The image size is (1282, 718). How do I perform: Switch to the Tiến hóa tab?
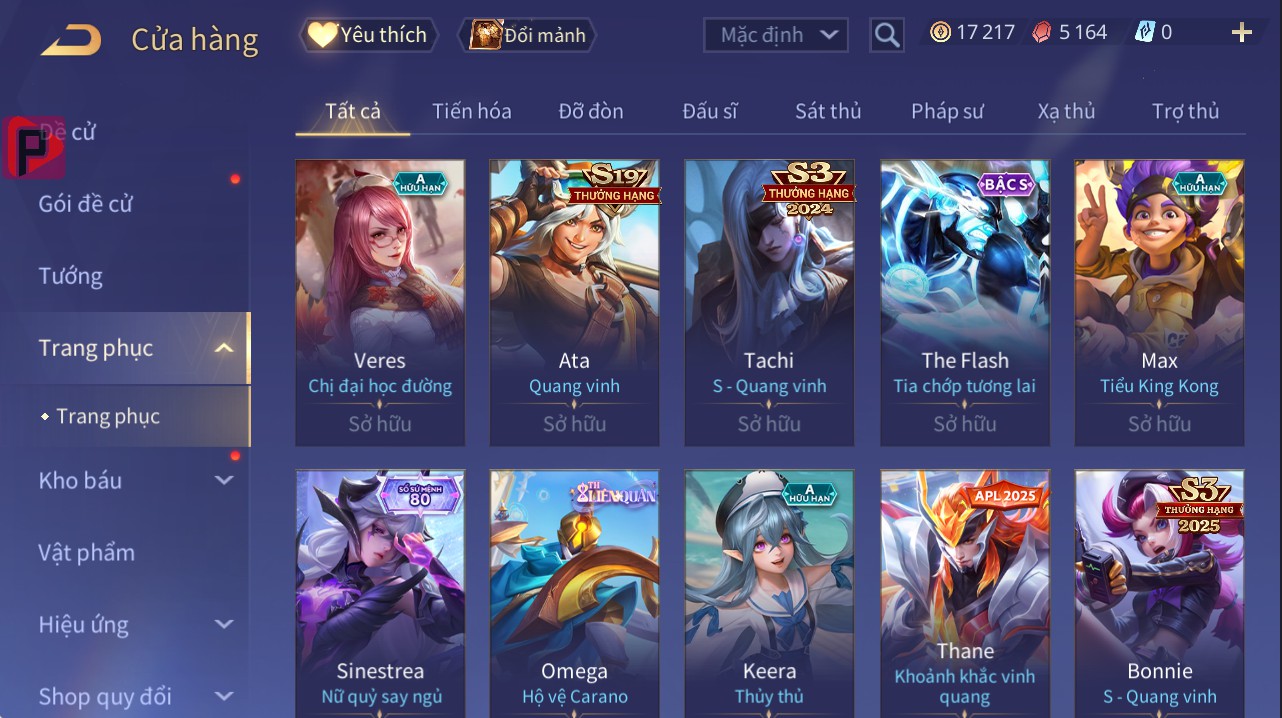[472, 111]
